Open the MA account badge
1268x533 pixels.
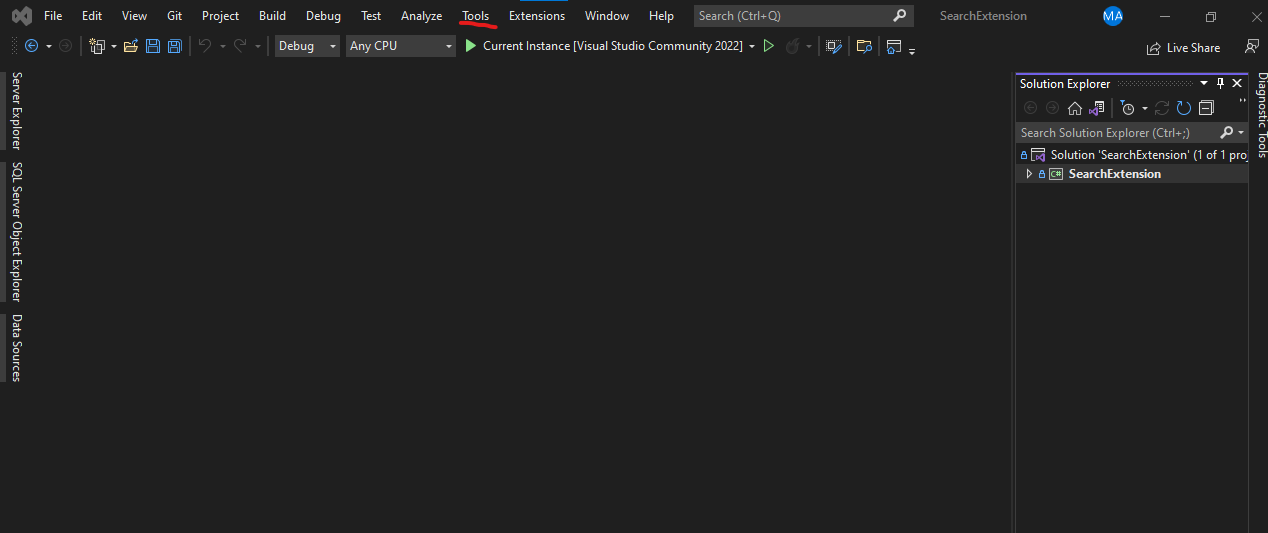tap(1113, 16)
